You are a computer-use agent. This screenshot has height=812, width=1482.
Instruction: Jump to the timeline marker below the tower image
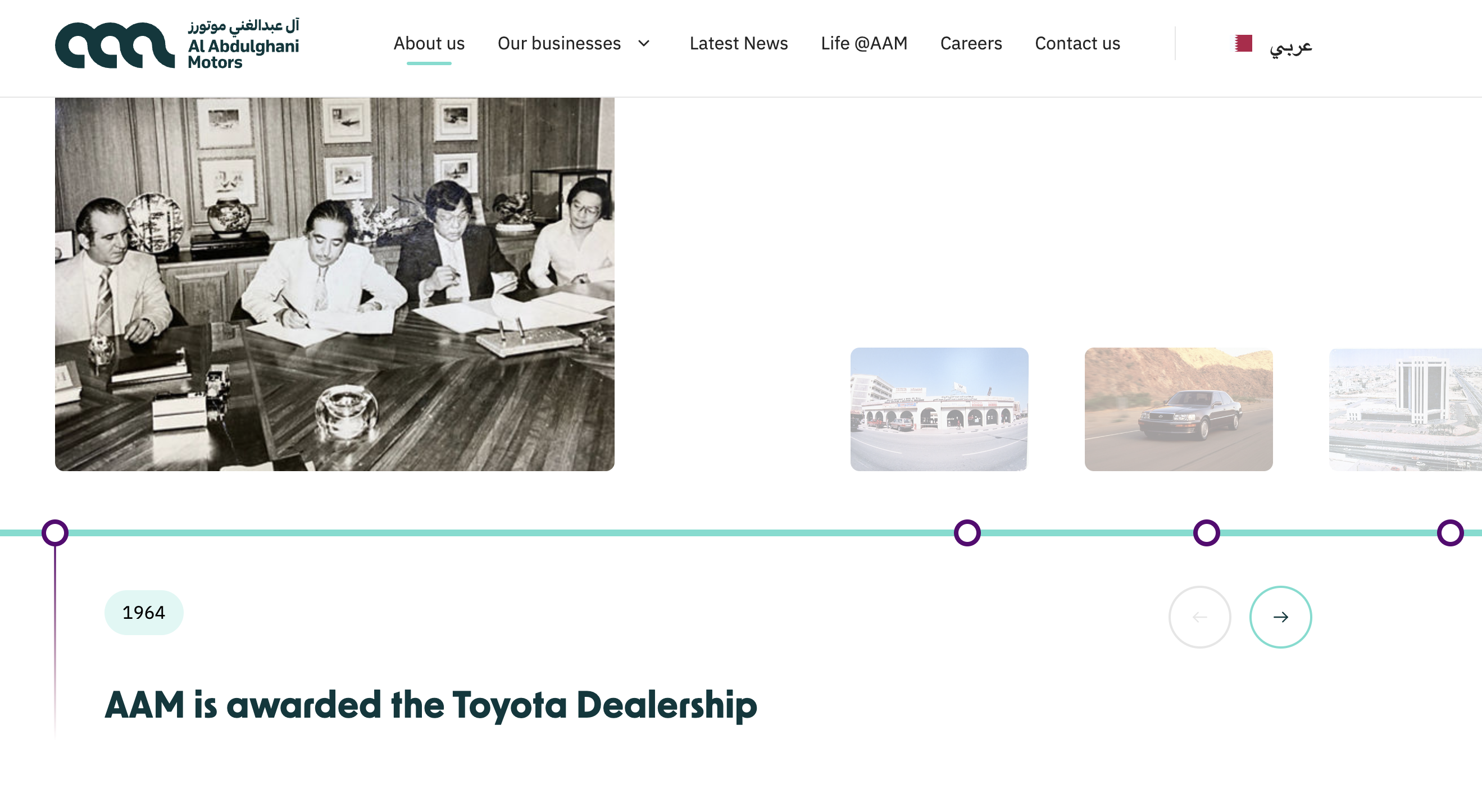click(1450, 532)
